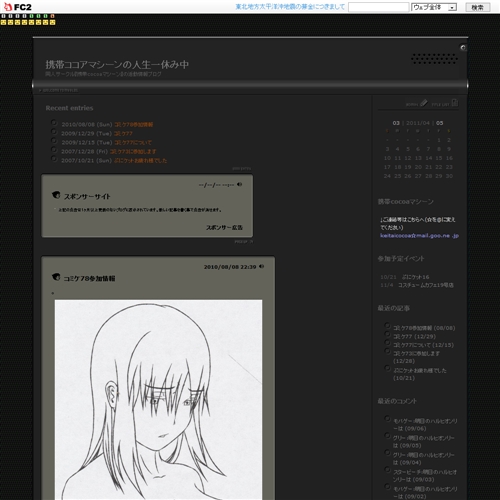Click the icon beside the 2010/08/08 22:39 timestamp

pos(261,266)
